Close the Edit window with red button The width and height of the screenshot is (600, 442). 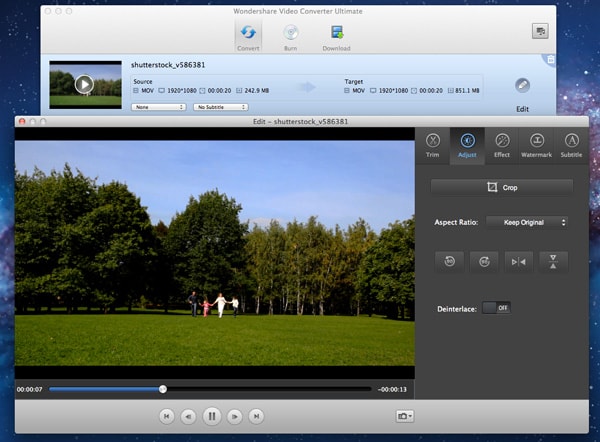click(22, 121)
